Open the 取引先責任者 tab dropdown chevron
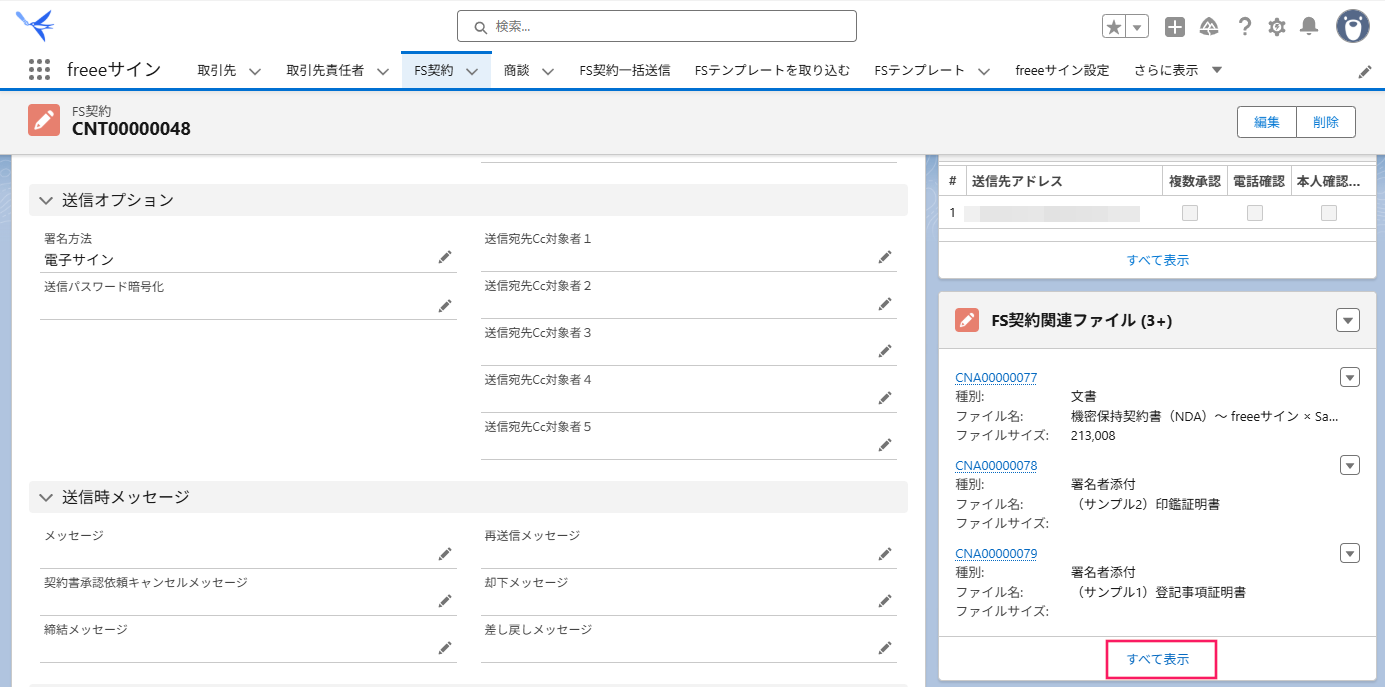This screenshot has width=1385, height=687. 382,71
